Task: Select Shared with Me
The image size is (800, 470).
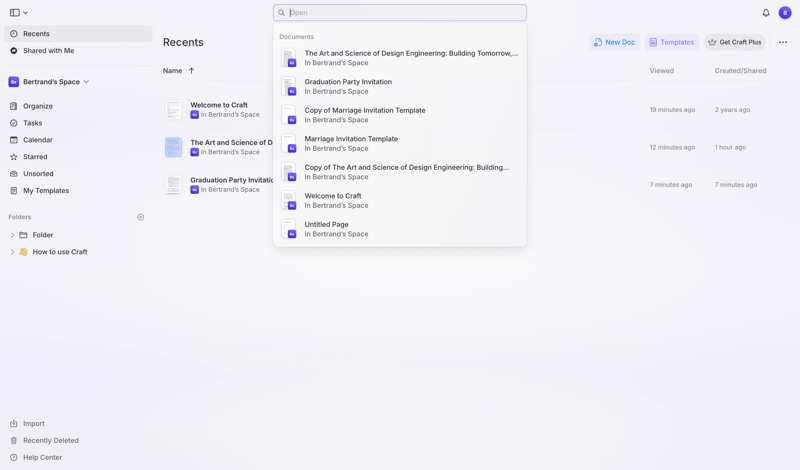Action: click(48, 50)
